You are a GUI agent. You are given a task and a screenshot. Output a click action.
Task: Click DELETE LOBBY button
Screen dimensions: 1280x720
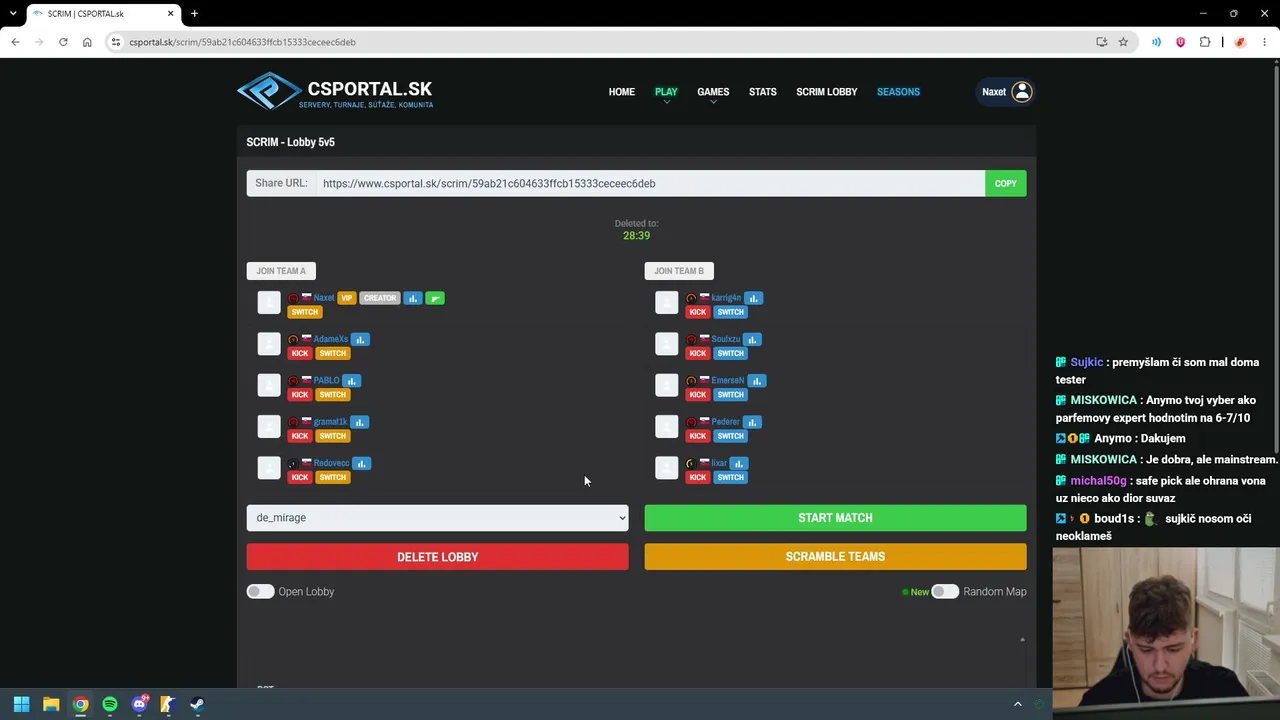click(x=438, y=557)
